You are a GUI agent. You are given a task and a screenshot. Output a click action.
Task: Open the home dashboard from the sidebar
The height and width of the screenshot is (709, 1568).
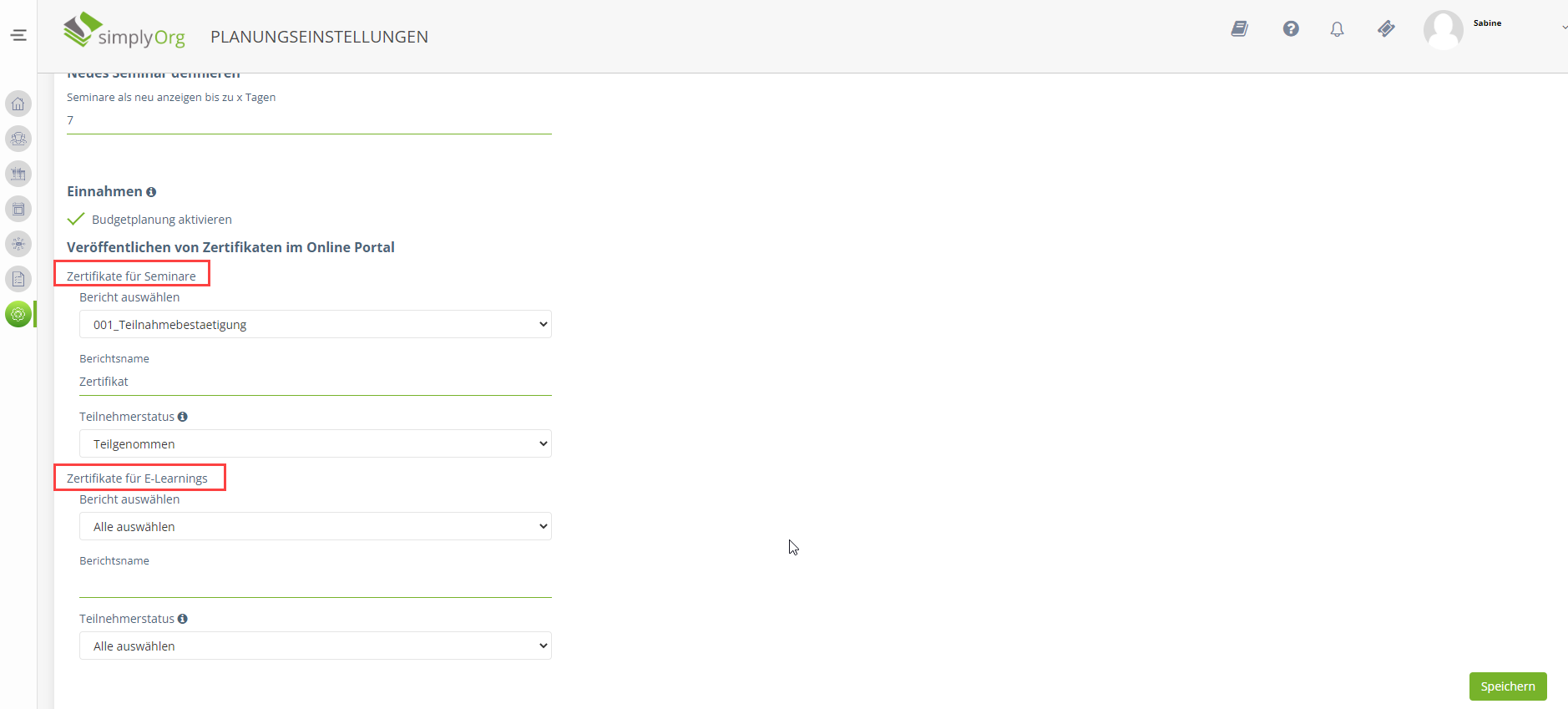18,104
